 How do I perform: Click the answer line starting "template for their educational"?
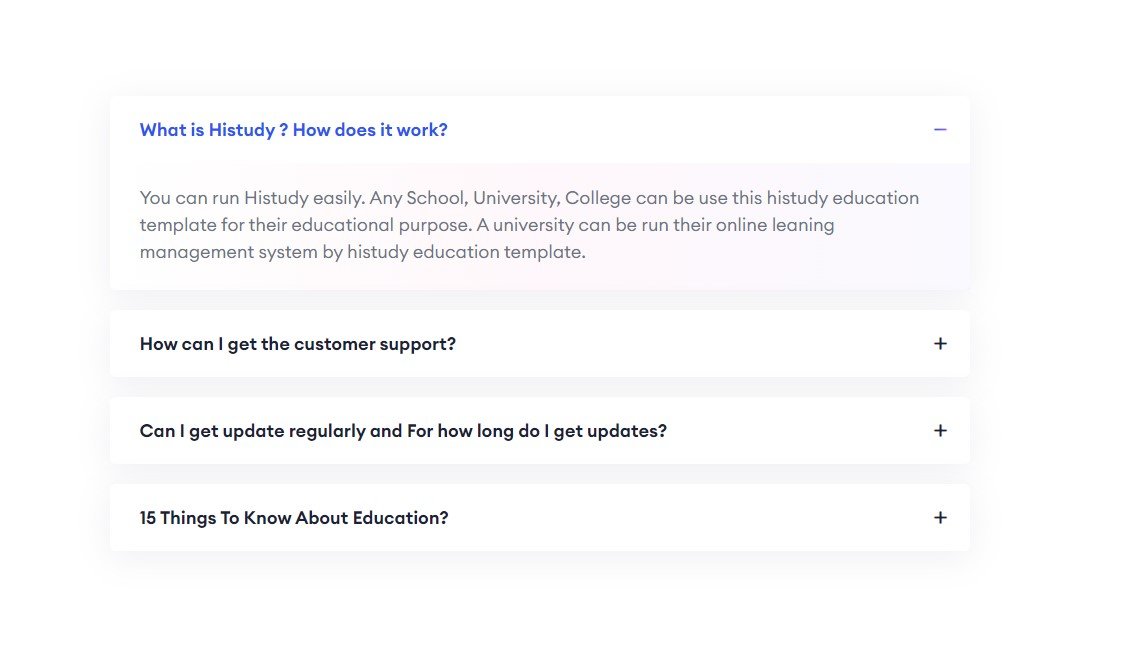486,225
